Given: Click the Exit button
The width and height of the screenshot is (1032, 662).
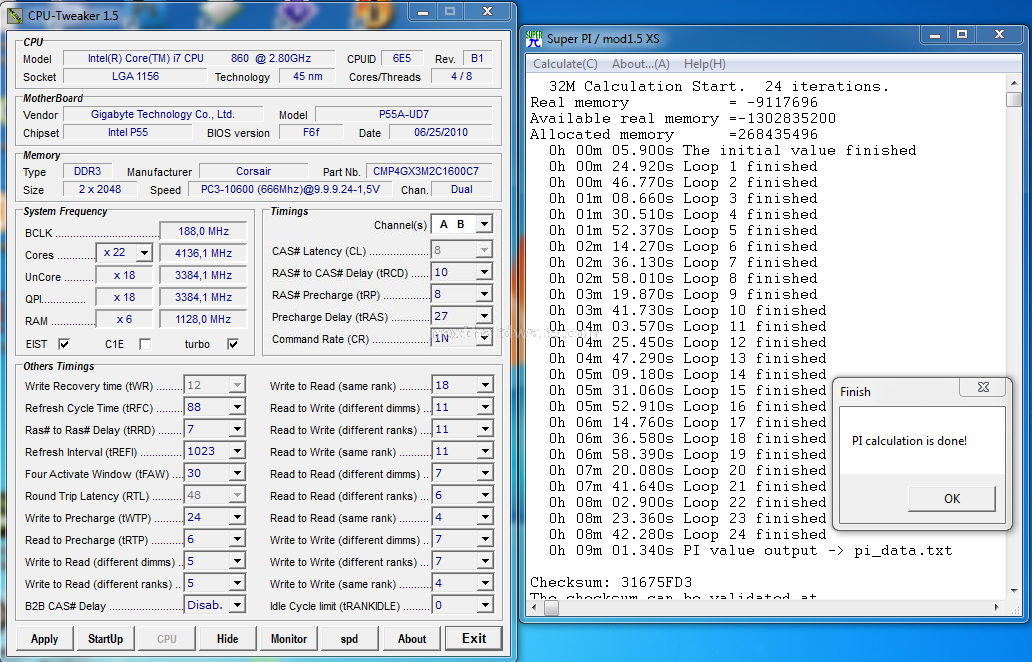Looking at the screenshot, I should (x=474, y=638).
